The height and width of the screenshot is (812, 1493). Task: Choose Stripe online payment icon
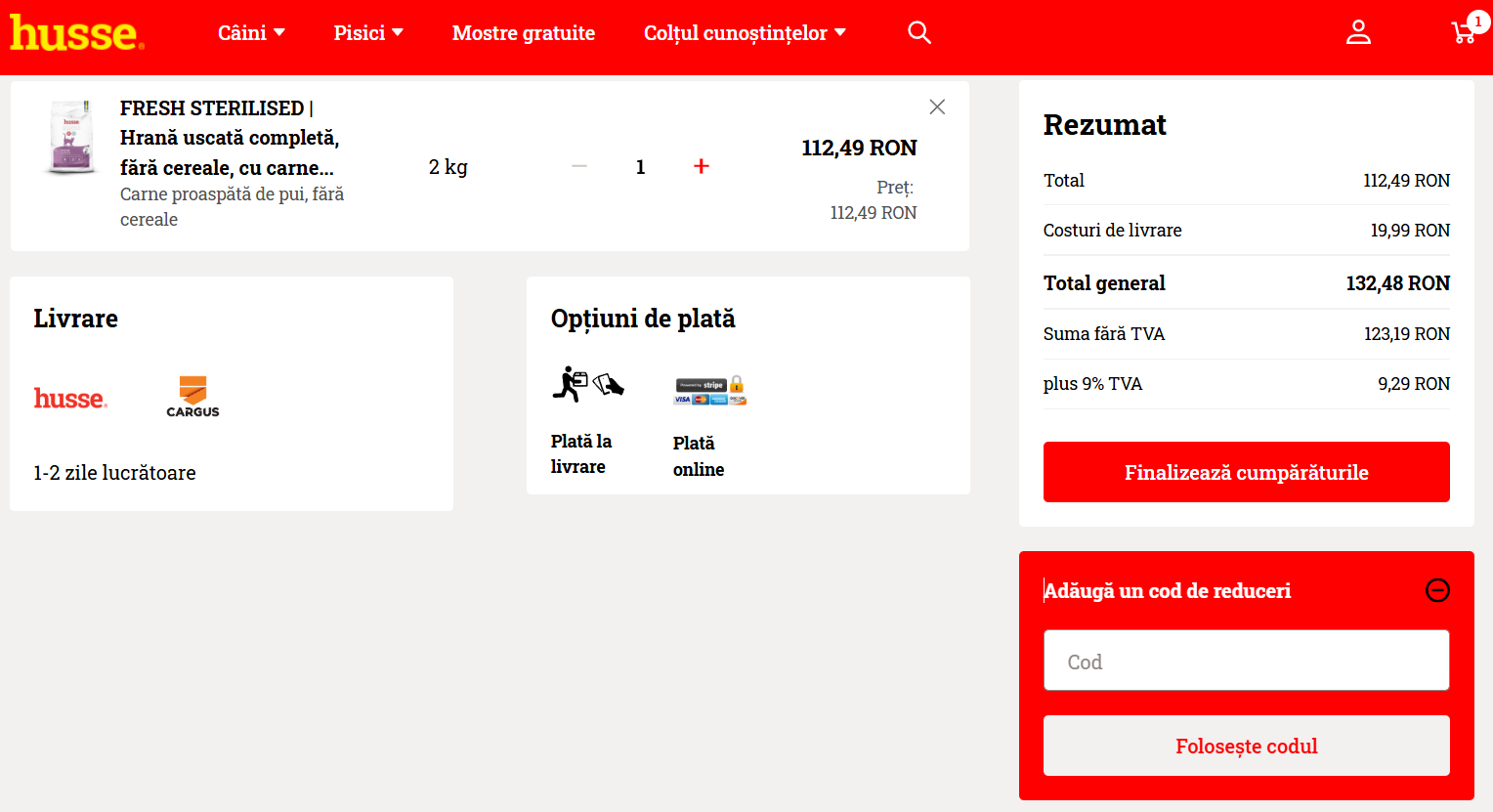coord(709,390)
